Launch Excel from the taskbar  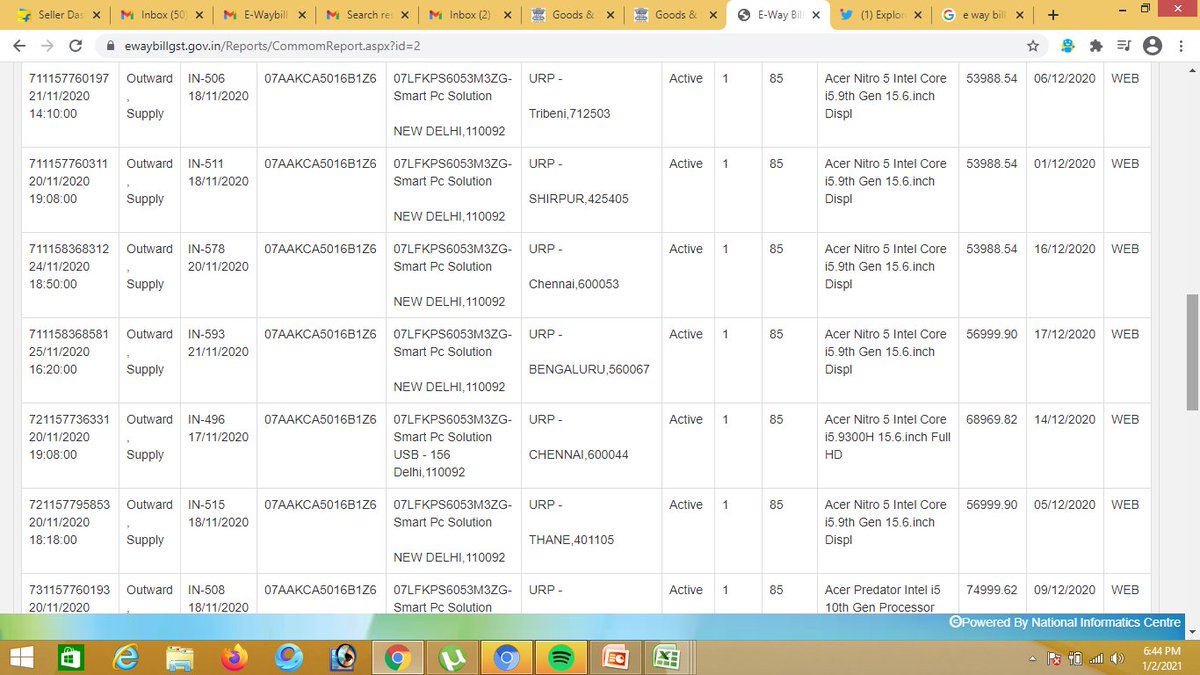point(668,657)
